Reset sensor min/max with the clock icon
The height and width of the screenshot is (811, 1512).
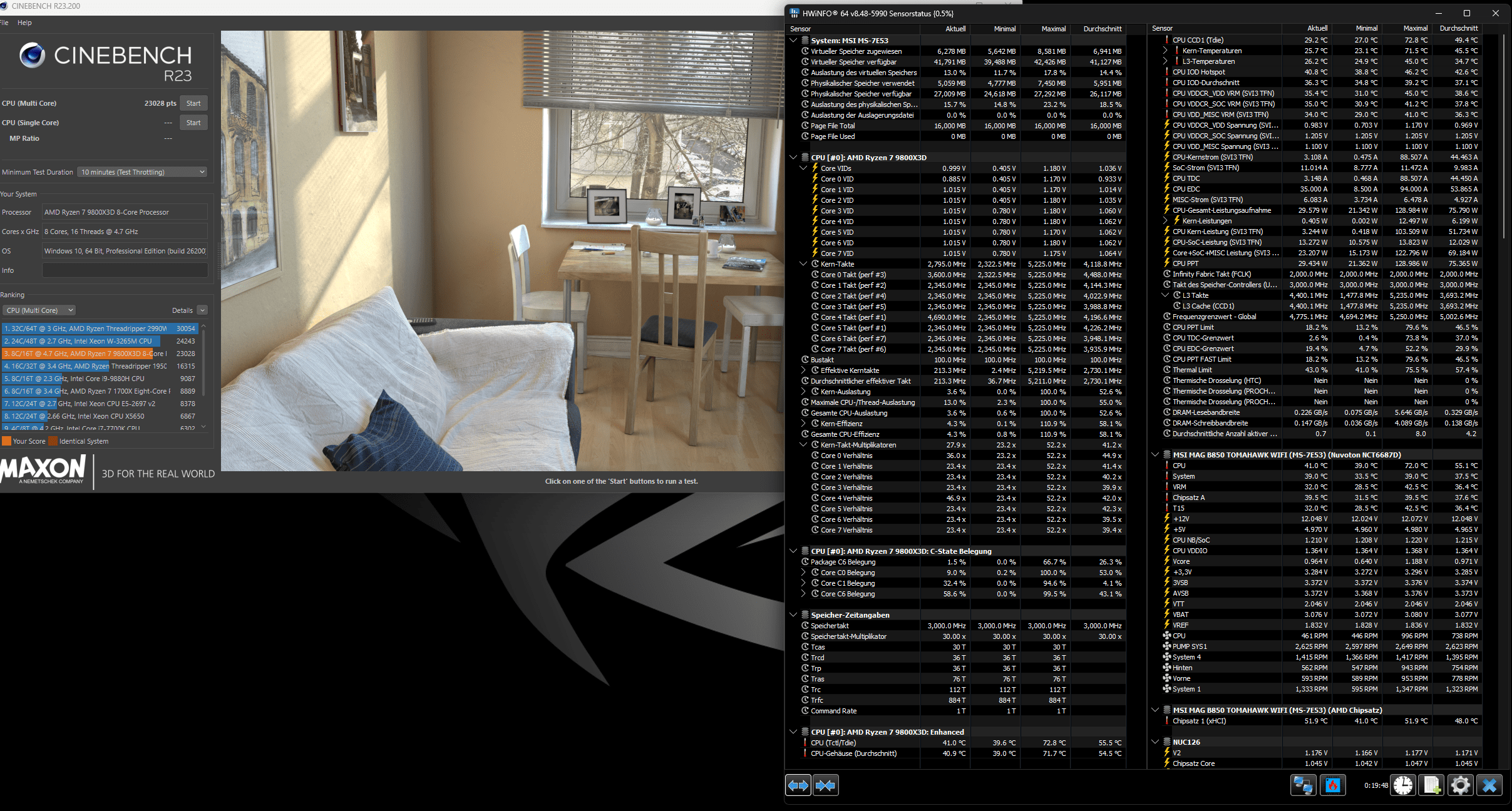point(1403,785)
